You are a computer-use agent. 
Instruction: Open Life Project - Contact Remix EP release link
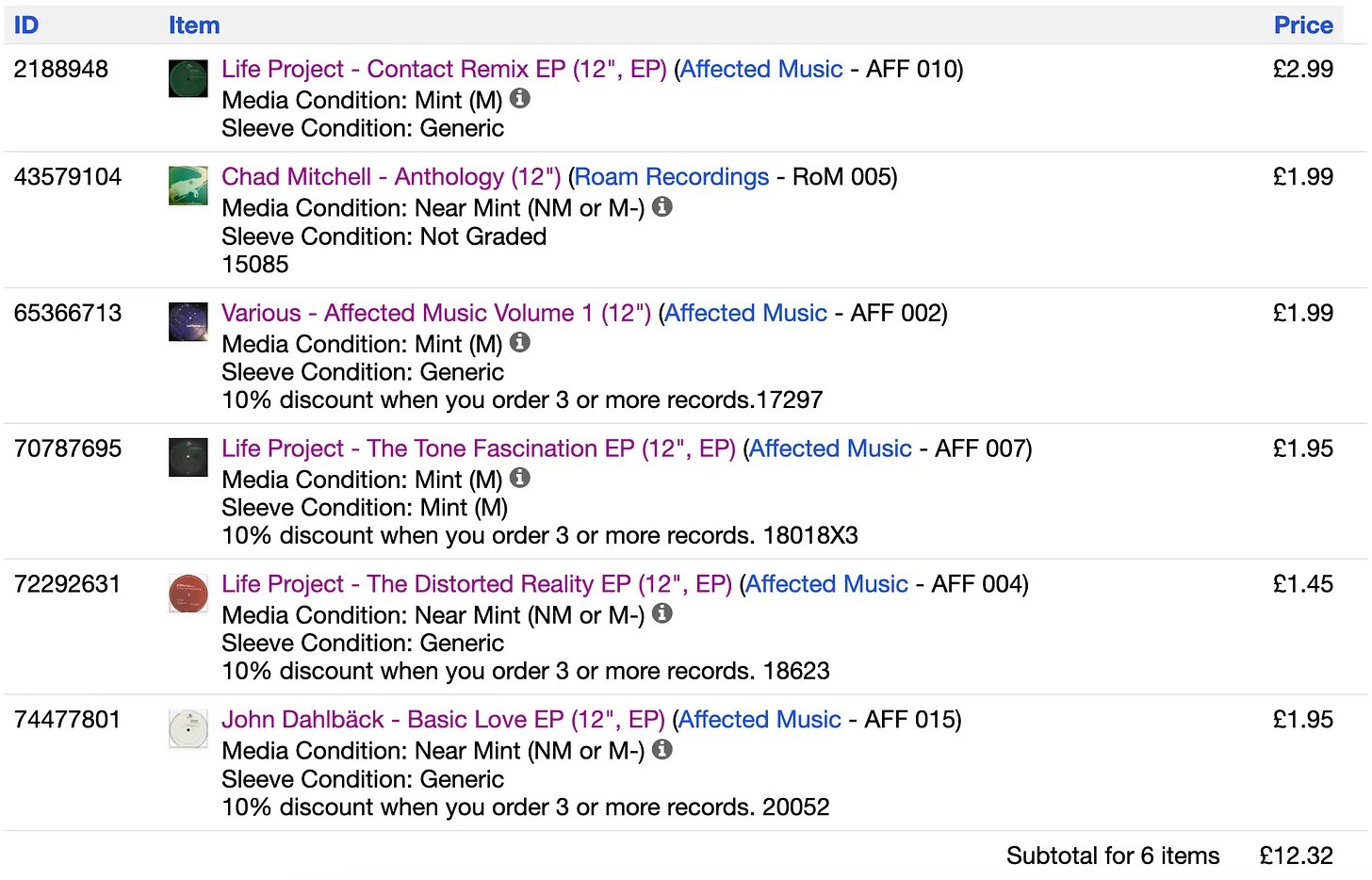(x=443, y=70)
